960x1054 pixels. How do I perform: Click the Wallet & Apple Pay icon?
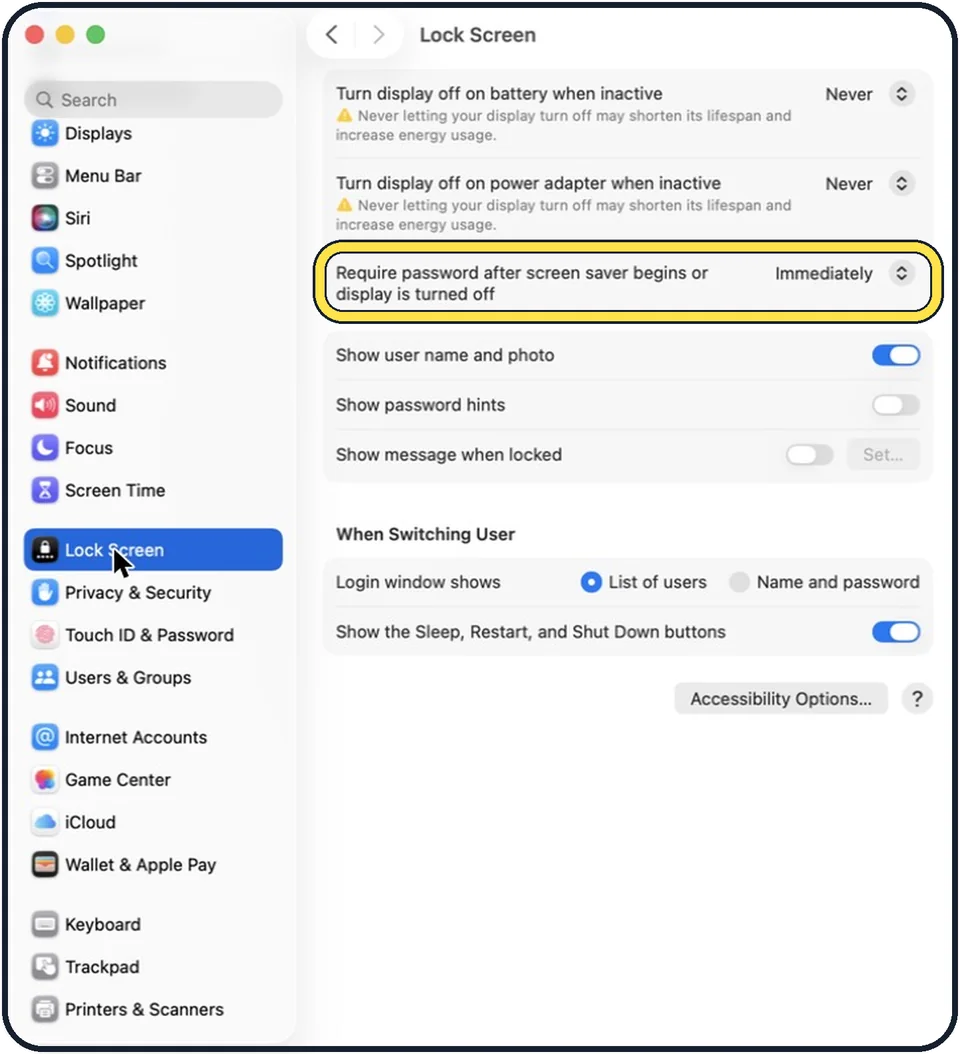coord(45,864)
